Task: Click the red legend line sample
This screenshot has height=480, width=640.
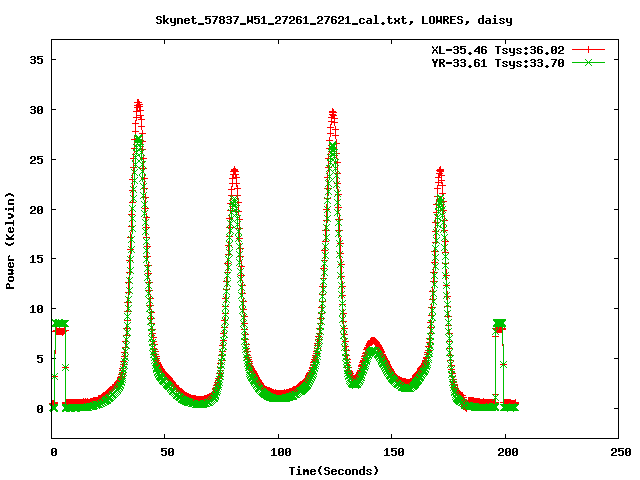Action: [x=588, y=50]
